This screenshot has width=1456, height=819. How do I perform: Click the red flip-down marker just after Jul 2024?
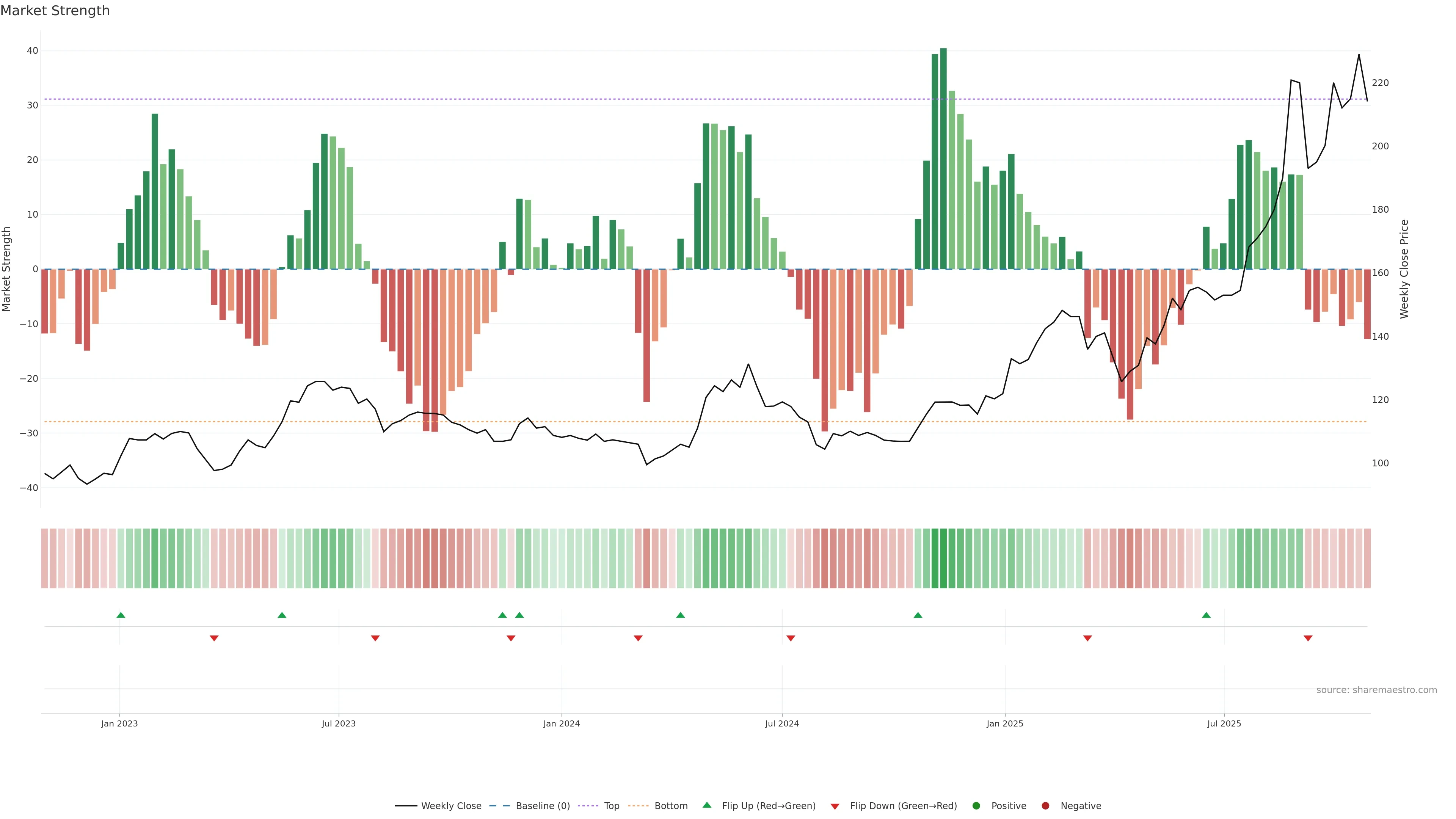pyautogui.click(x=791, y=638)
